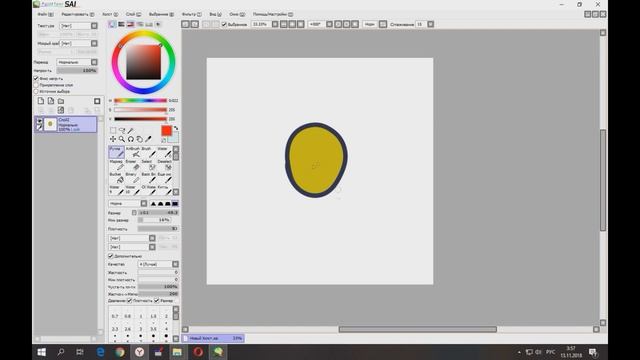Select the Marker tool
Viewport: 640px width, 360px height.
117,165
